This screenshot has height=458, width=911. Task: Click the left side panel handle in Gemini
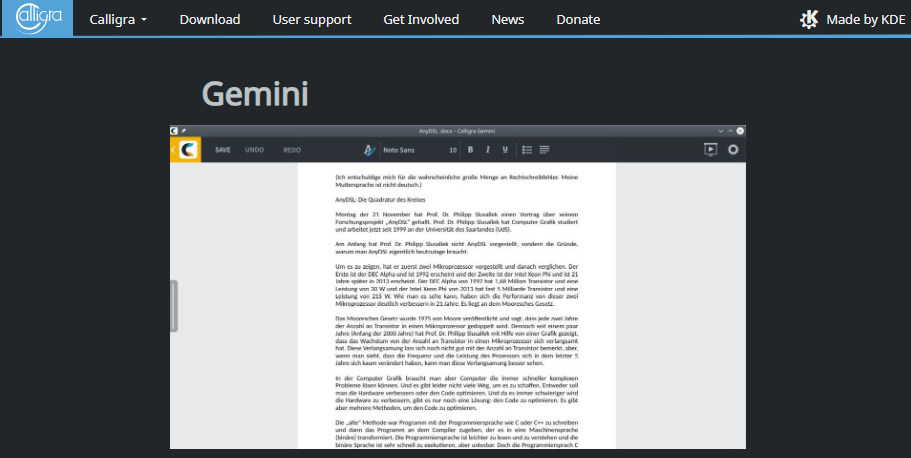pyautogui.click(x=174, y=306)
